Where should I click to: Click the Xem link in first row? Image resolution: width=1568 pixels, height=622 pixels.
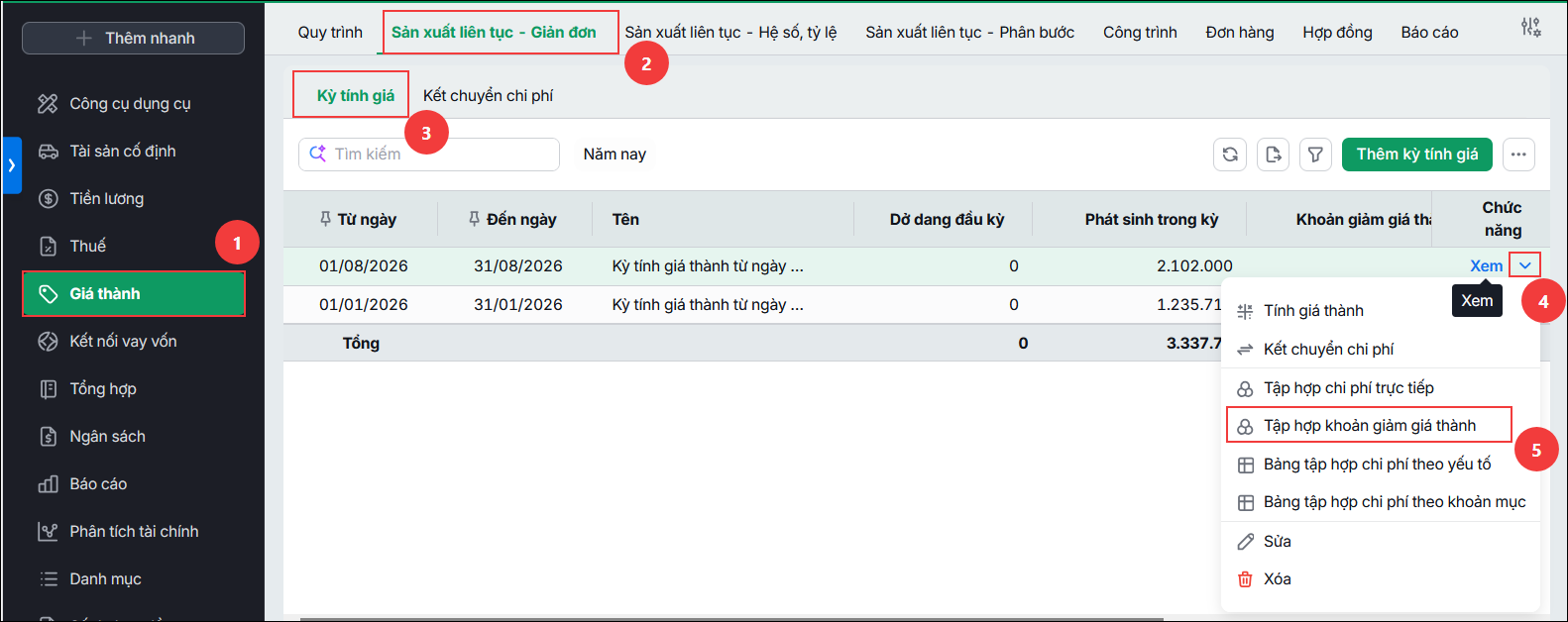coord(1486,265)
